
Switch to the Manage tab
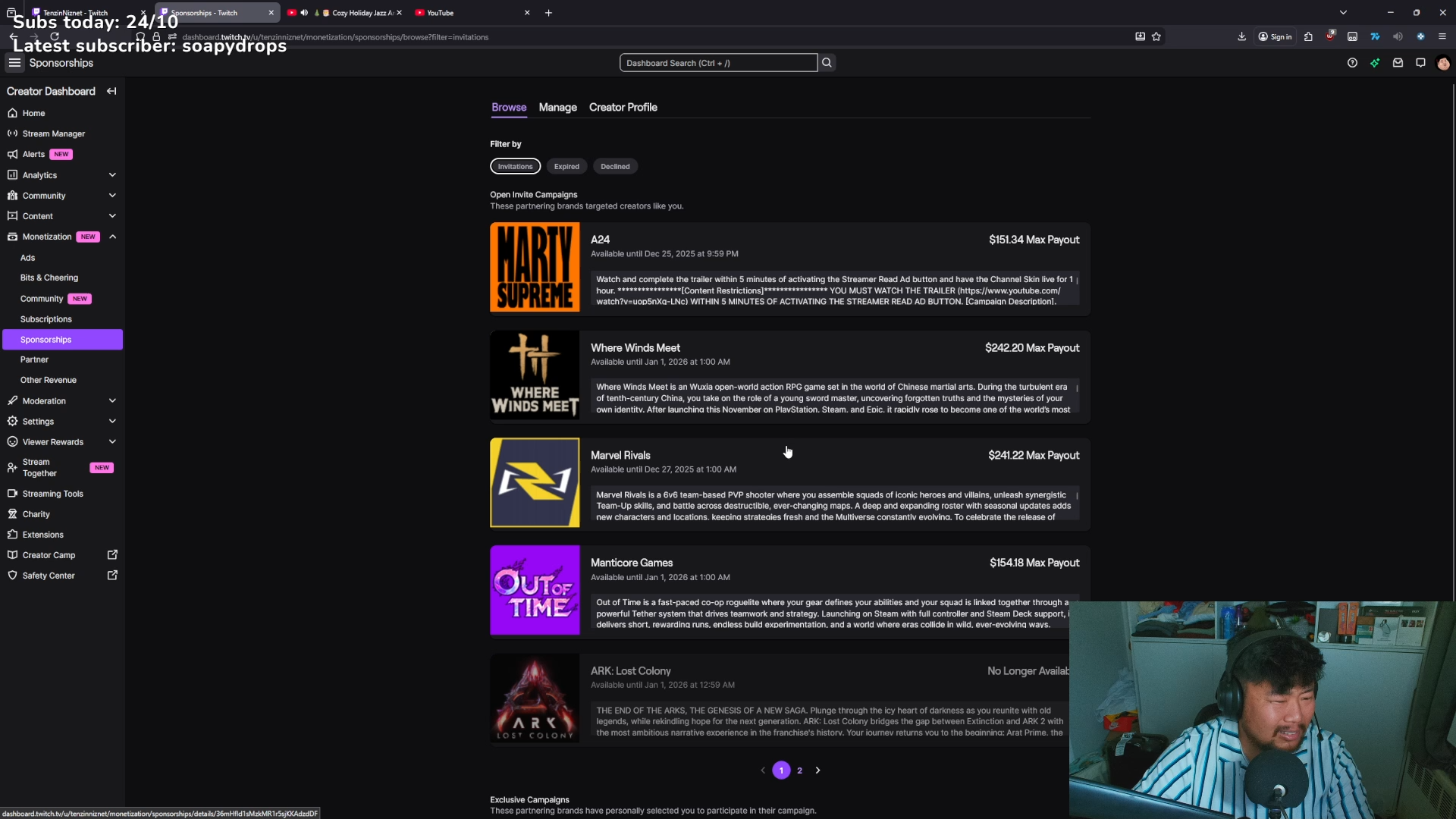pyautogui.click(x=557, y=108)
